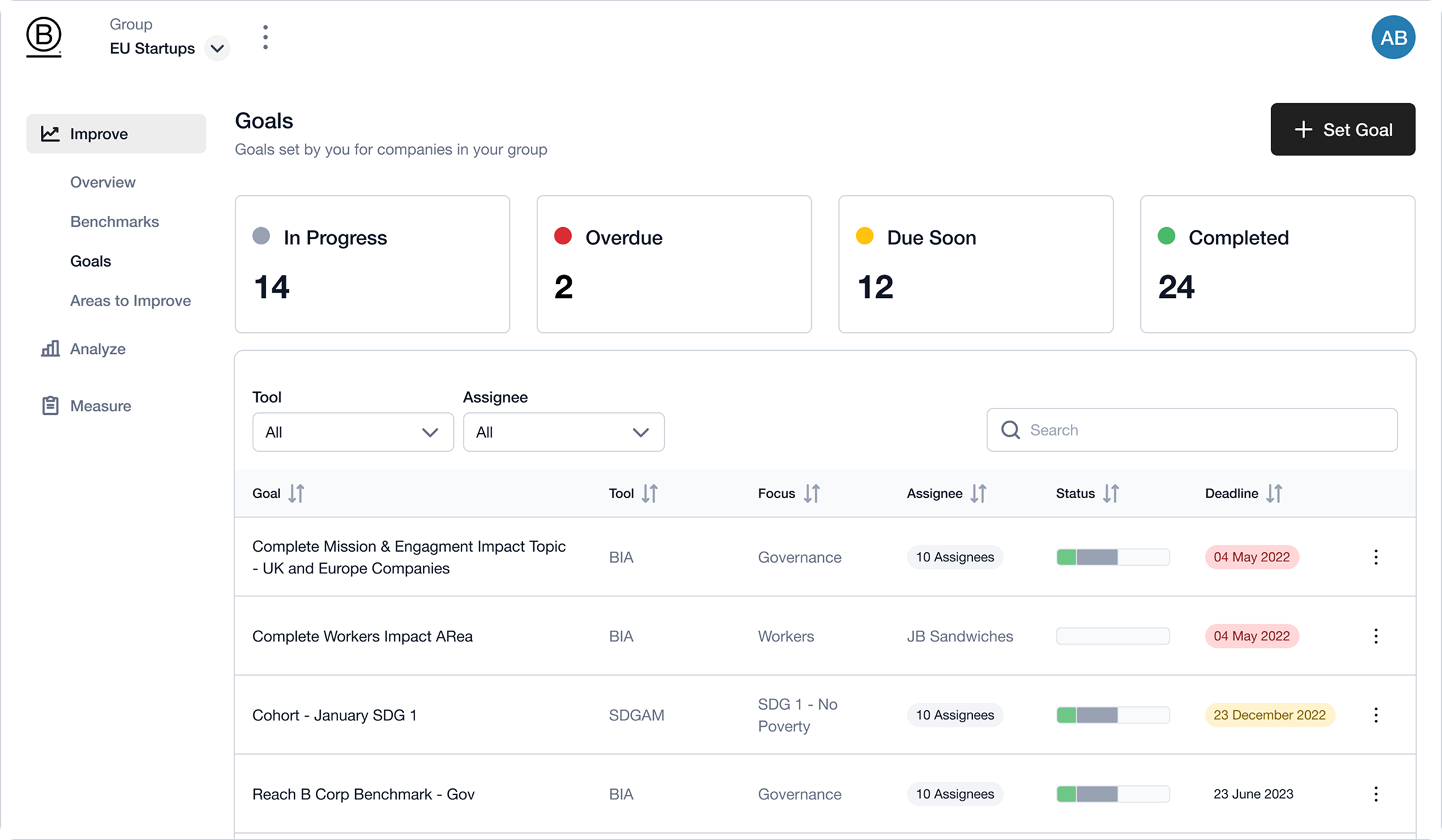Screen dimensions: 1442x840
Task: Click the plus icon in Set Goal
Action: (x=1303, y=130)
